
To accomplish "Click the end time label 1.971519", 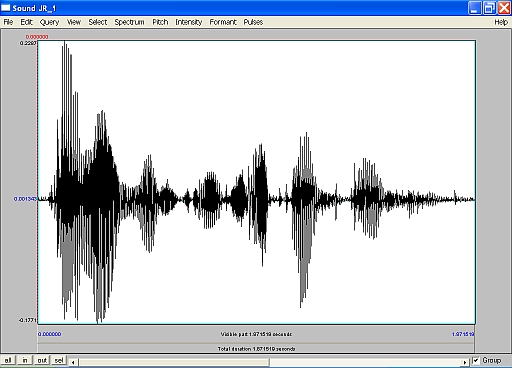I will pyautogui.click(x=463, y=334).
